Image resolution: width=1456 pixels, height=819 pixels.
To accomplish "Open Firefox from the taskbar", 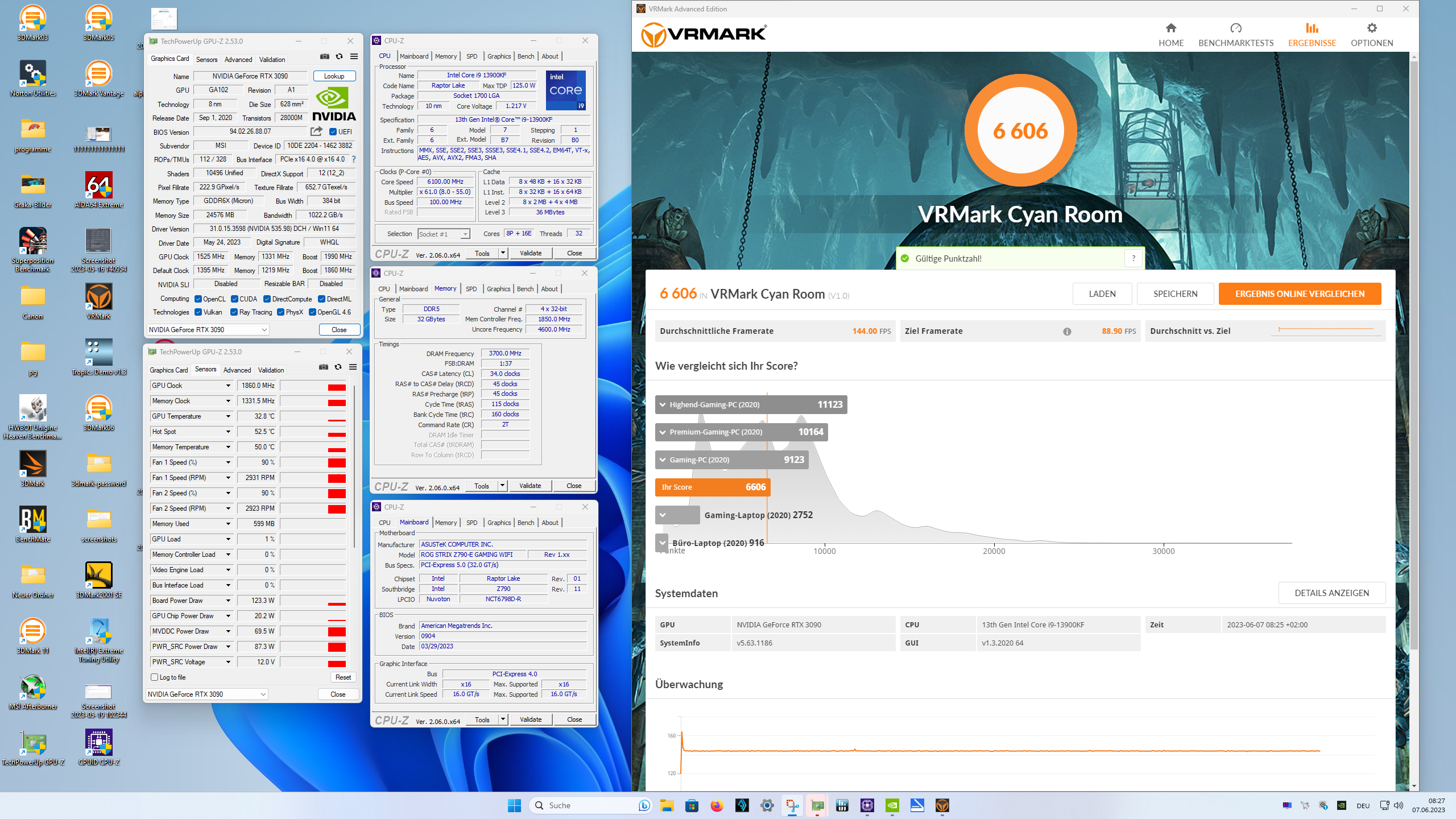I will [x=716, y=805].
